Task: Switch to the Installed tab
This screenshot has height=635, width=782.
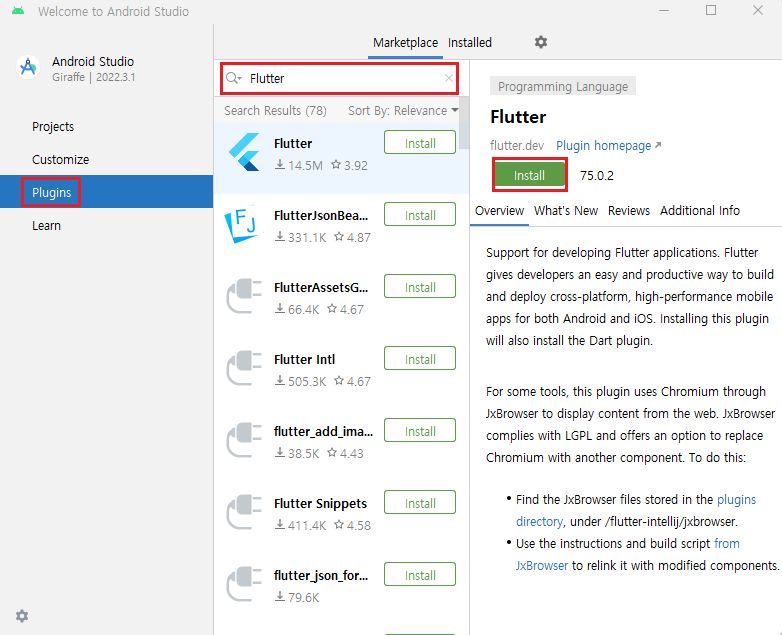Action: (x=470, y=43)
